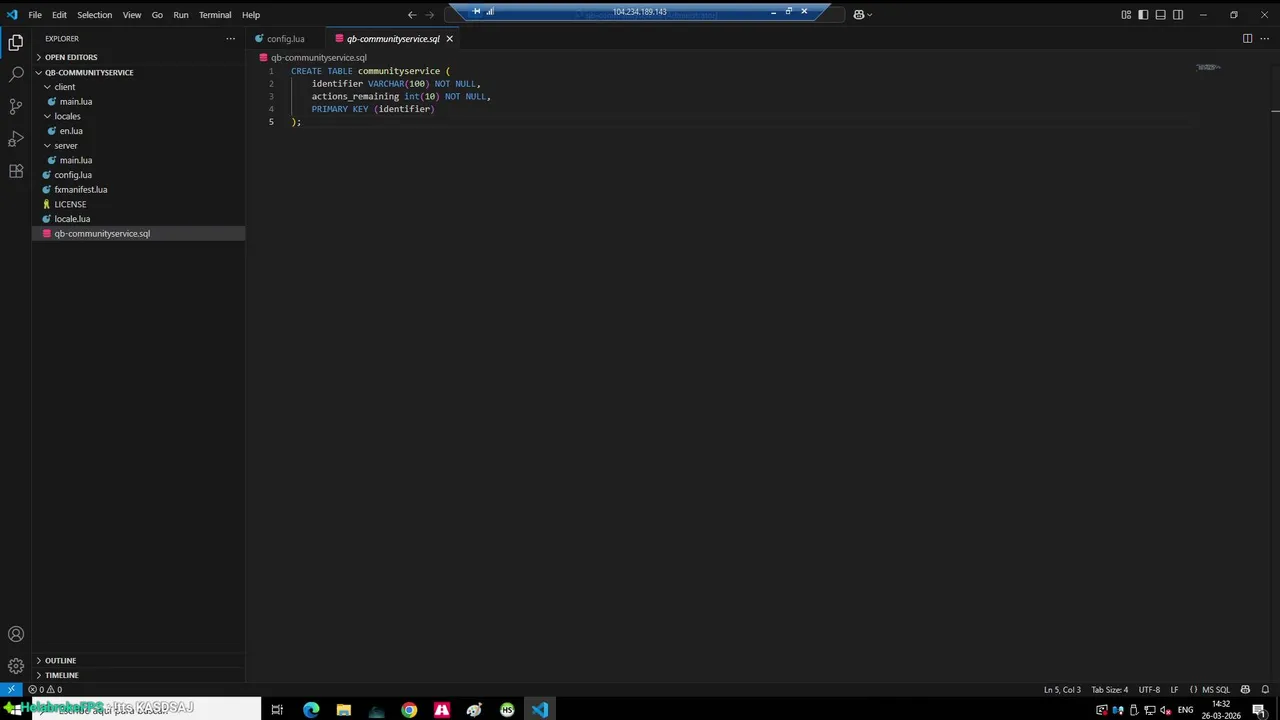Open the Extensions view
1280x720 pixels.
[x=16, y=171]
